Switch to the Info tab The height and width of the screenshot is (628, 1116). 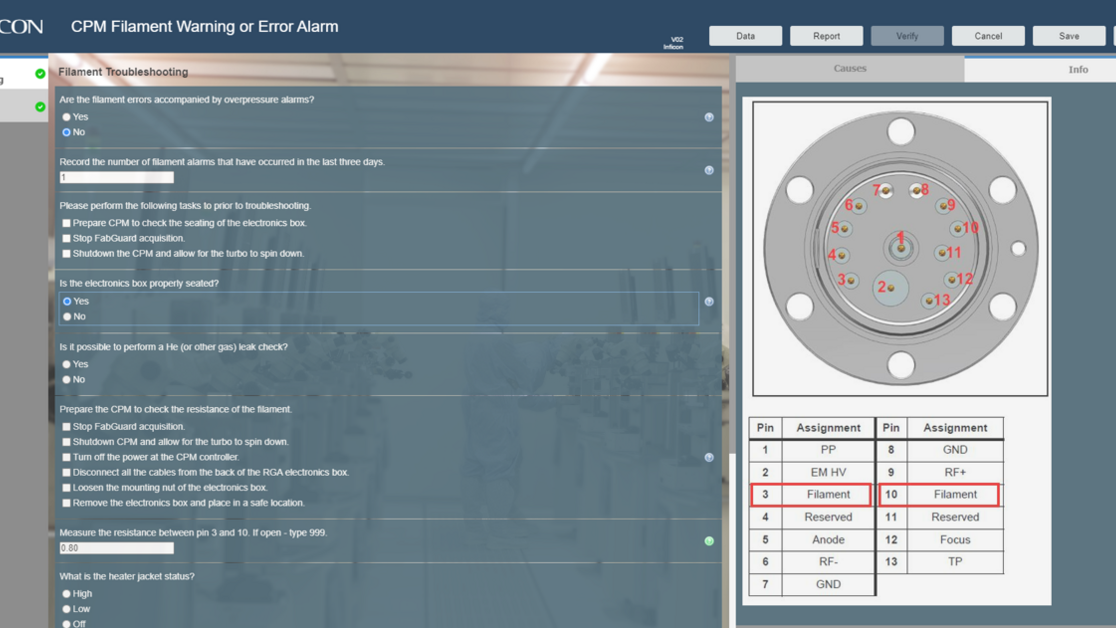pyautogui.click(x=1078, y=69)
